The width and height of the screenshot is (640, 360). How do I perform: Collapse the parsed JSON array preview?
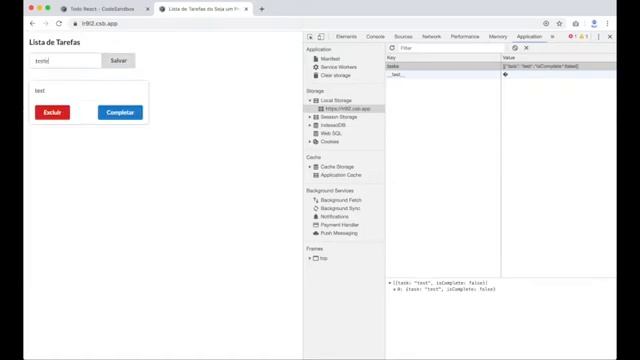(390, 283)
